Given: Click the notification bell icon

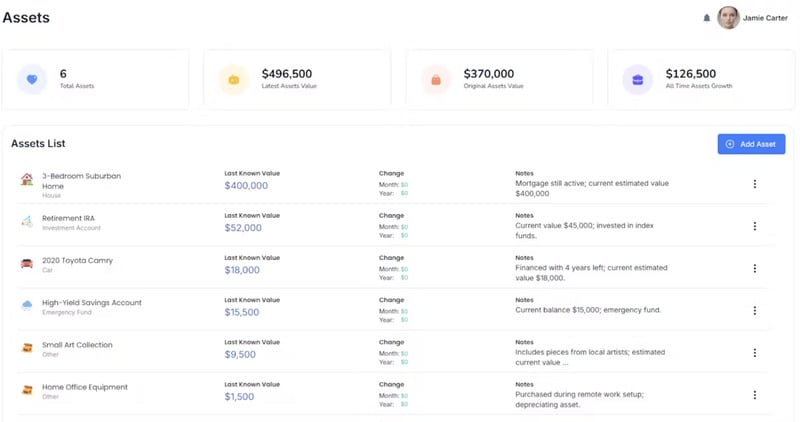Looking at the screenshot, I should [707, 18].
